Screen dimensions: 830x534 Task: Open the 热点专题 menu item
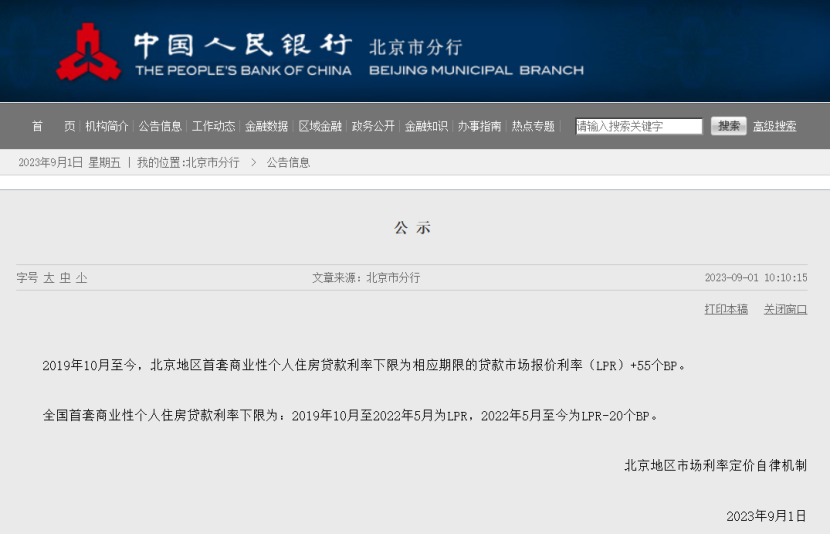tap(533, 126)
